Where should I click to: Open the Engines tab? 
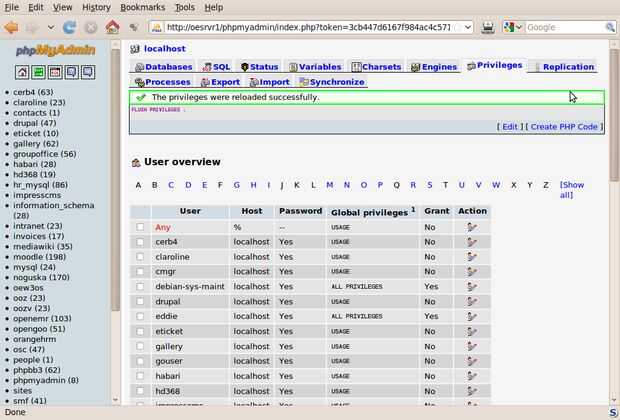pyautogui.click(x=434, y=67)
